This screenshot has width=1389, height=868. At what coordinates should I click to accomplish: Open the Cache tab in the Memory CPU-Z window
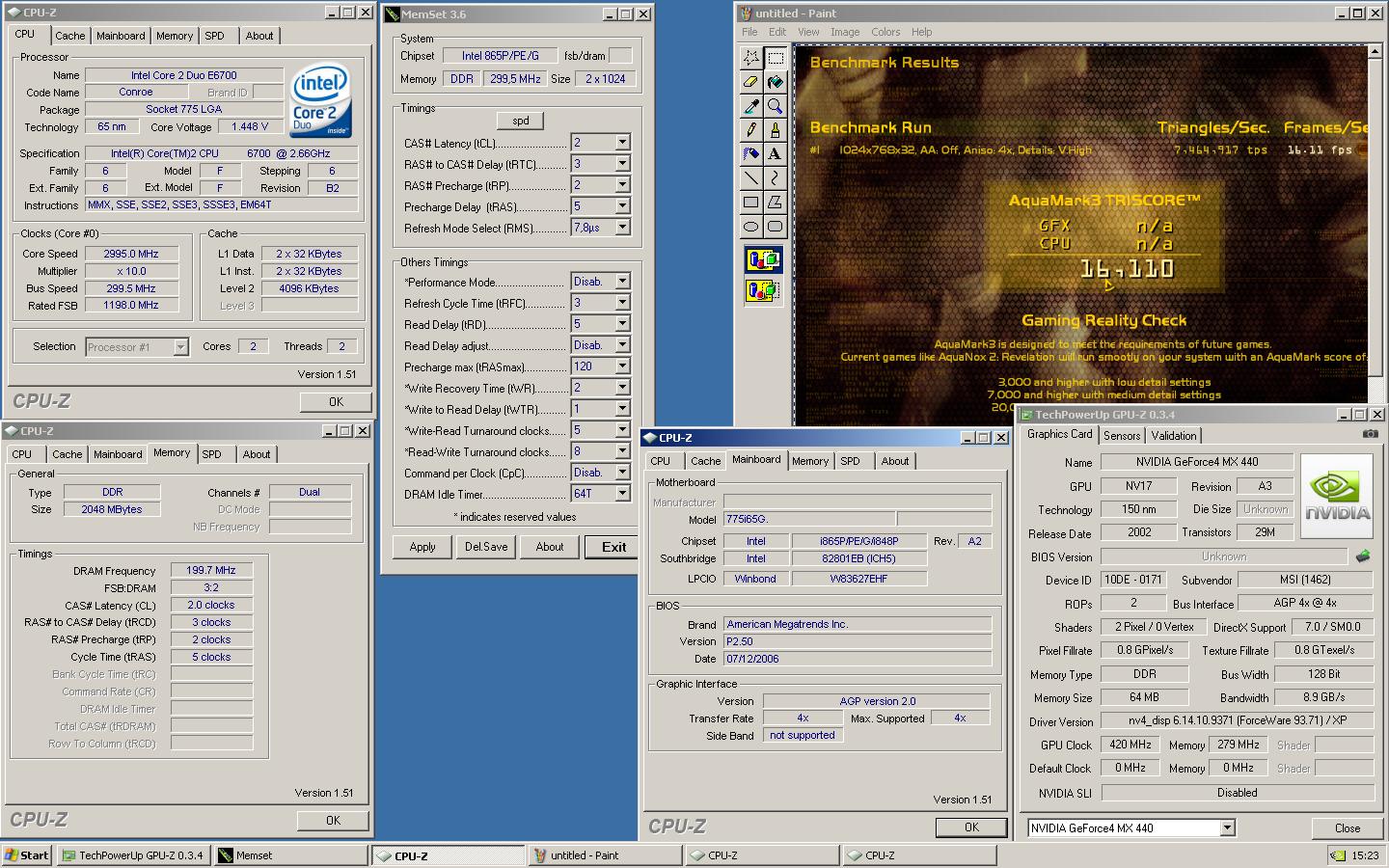pyautogui.click(x=68, y=454)
